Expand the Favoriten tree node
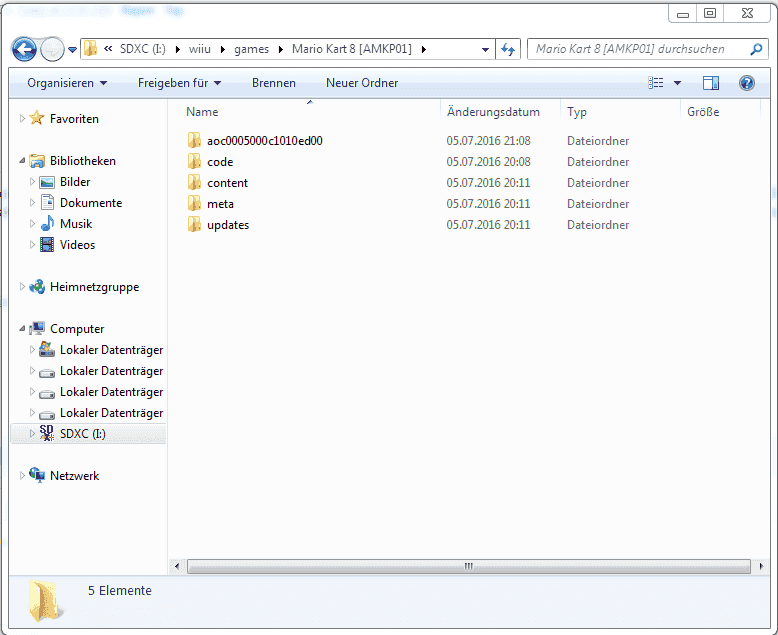The width and height of the screenshot is (778, 635). pos(22,118)
